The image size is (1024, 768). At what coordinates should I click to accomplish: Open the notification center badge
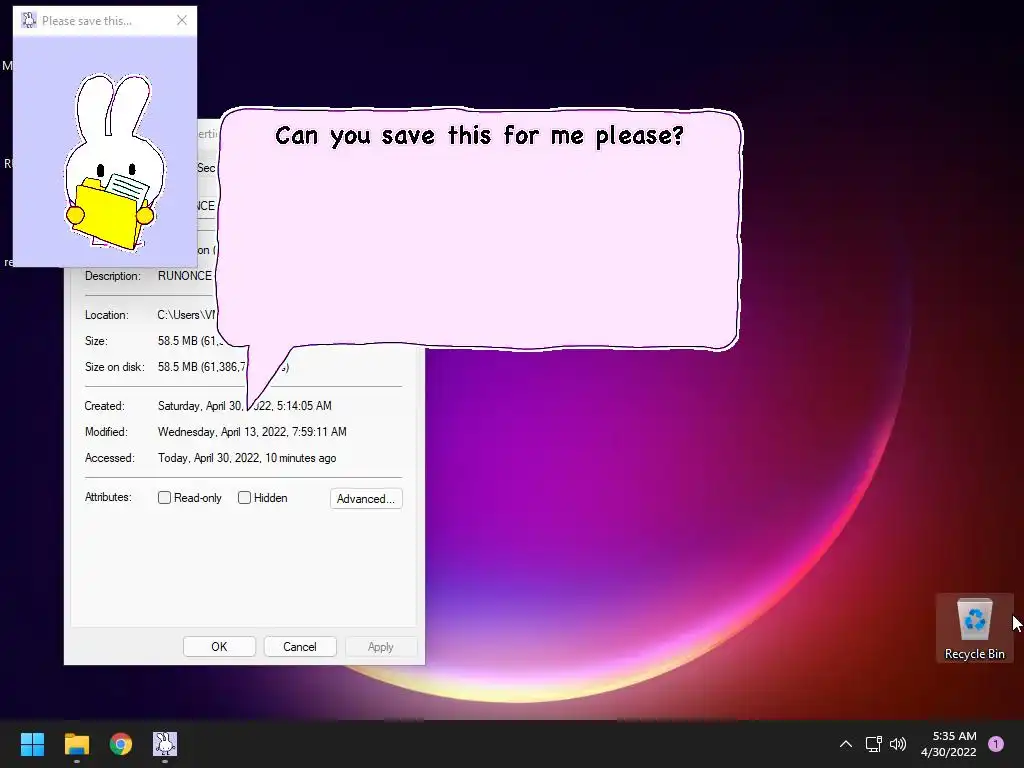tap(996, 743)
